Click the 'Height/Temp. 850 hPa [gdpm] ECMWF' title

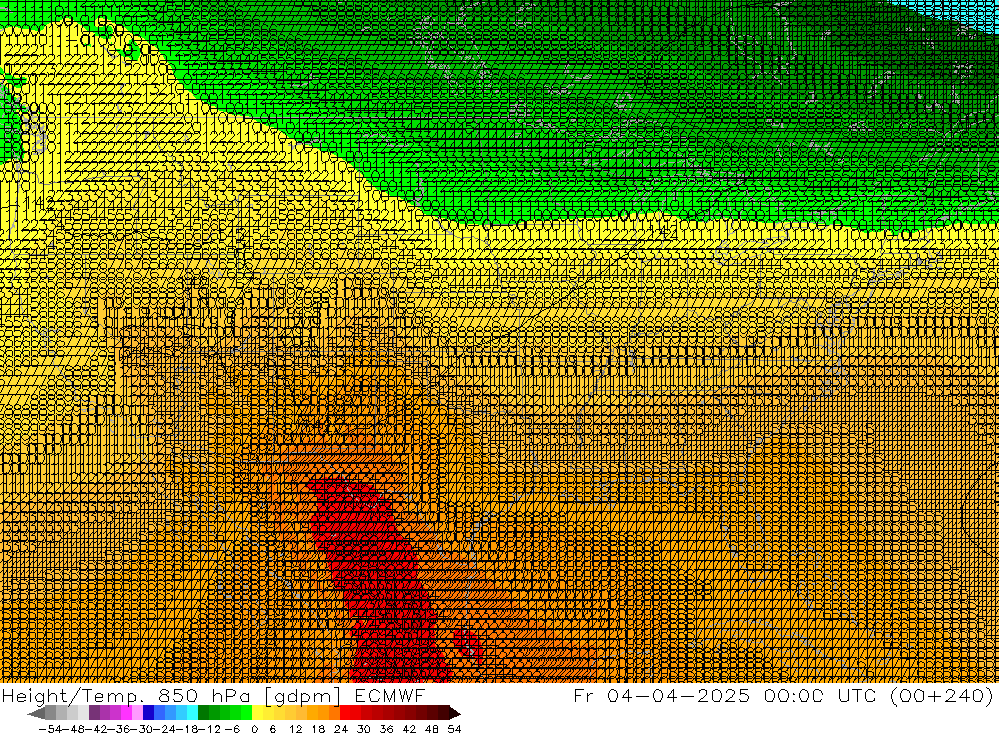[213, 695]
